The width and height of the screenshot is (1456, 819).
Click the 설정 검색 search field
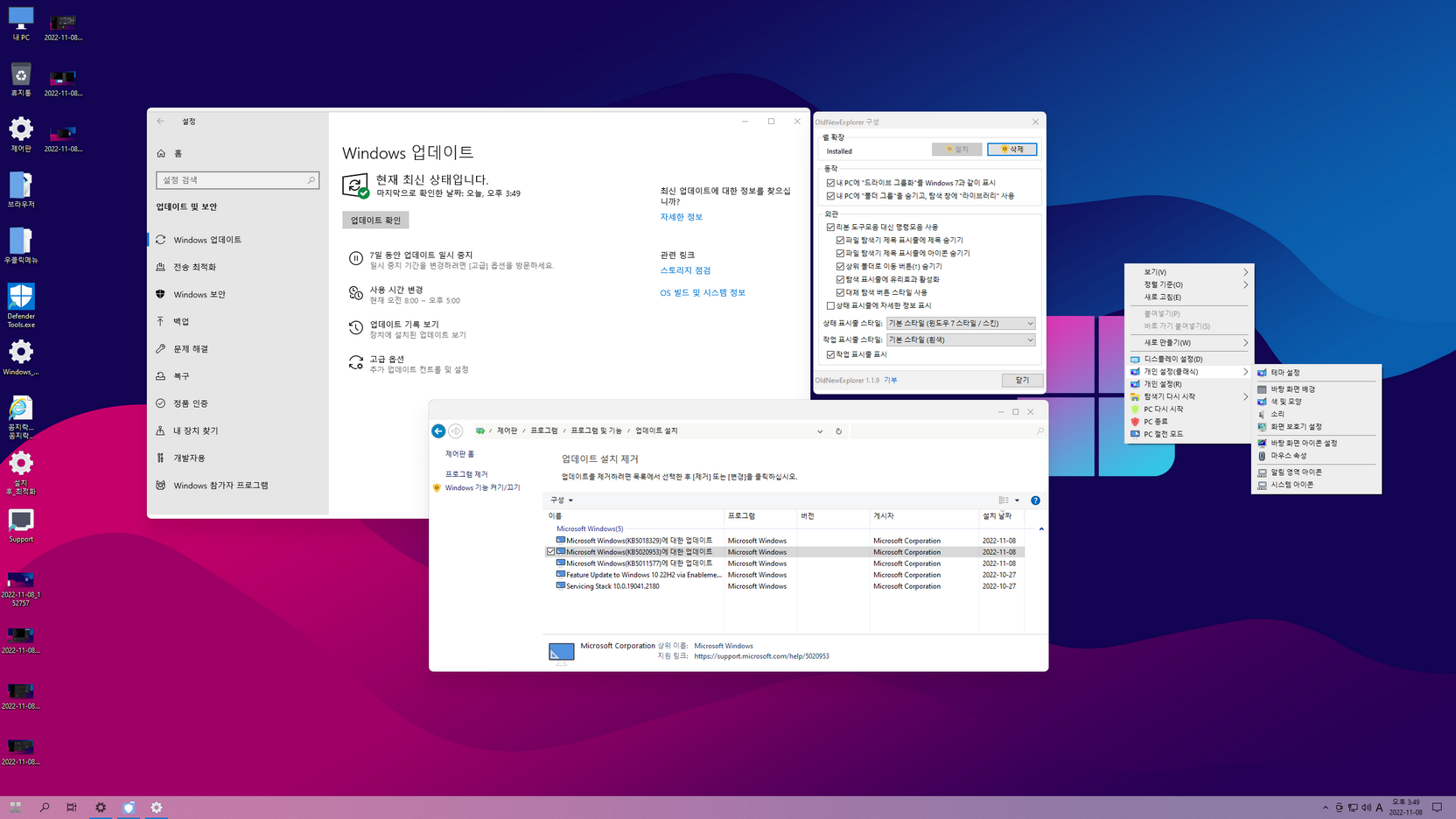237,180
